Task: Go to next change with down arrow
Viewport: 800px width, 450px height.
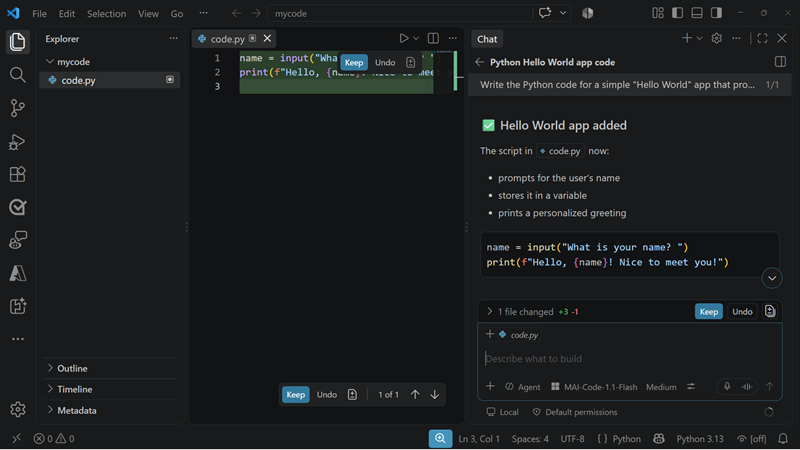Action: click(x=434, y=394)
